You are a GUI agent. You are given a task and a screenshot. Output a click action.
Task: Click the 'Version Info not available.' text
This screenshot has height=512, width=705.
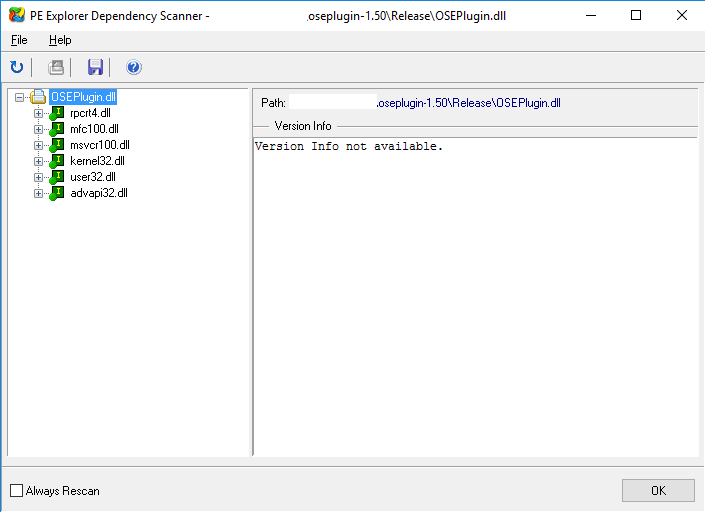coord(349,146)
